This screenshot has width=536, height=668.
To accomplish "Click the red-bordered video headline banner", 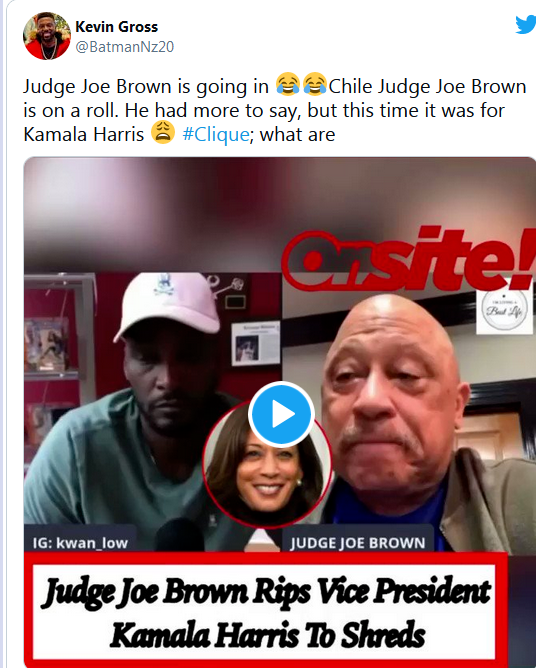I will coord(265,610).
